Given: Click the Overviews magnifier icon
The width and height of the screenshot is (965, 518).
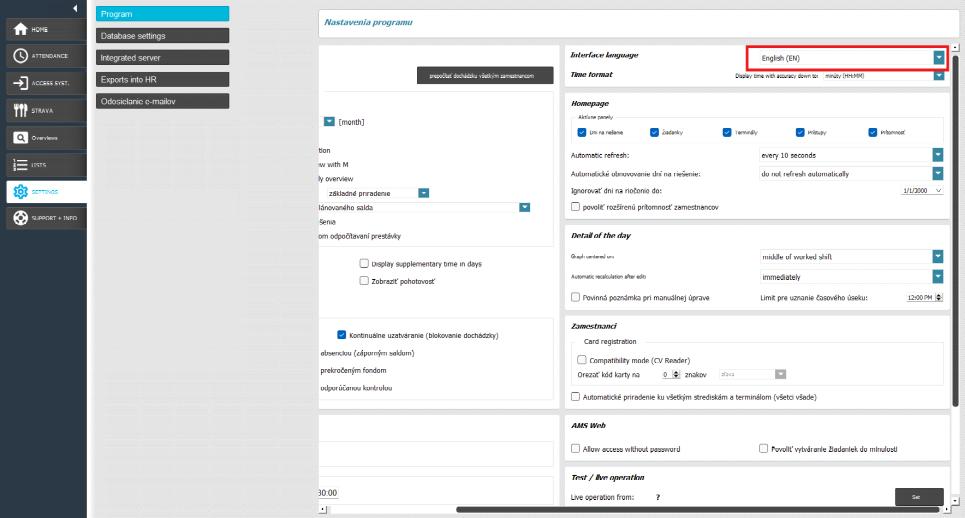Looking at the screenshot, I should tap(20, 137).
